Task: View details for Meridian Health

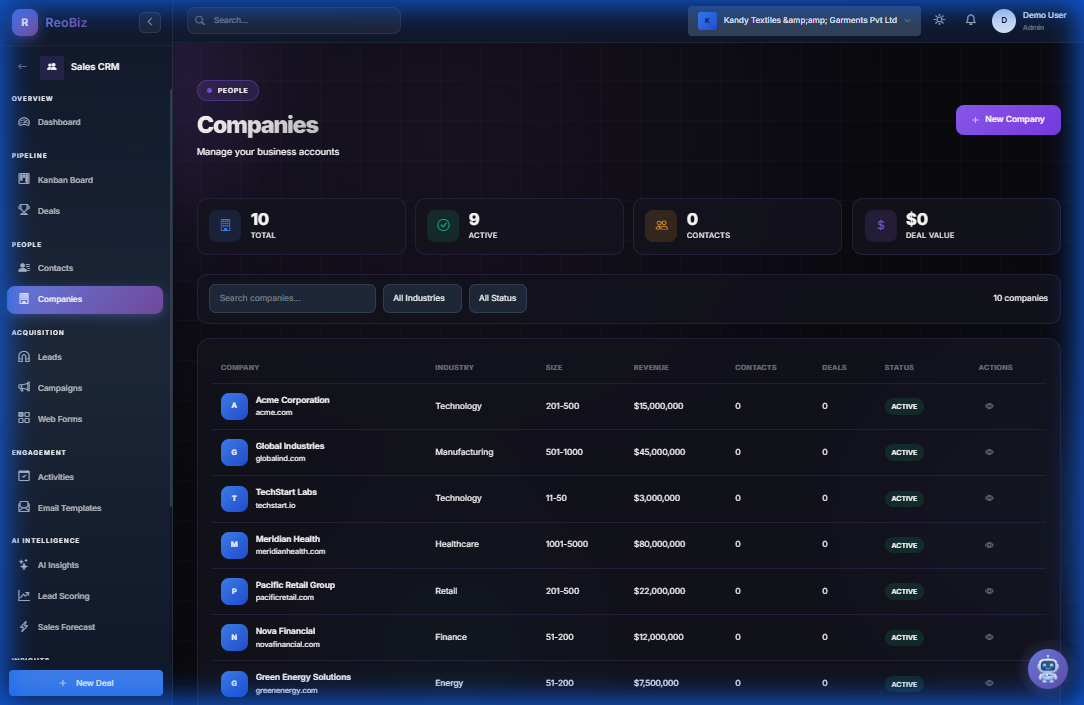Action: point(988,544)
